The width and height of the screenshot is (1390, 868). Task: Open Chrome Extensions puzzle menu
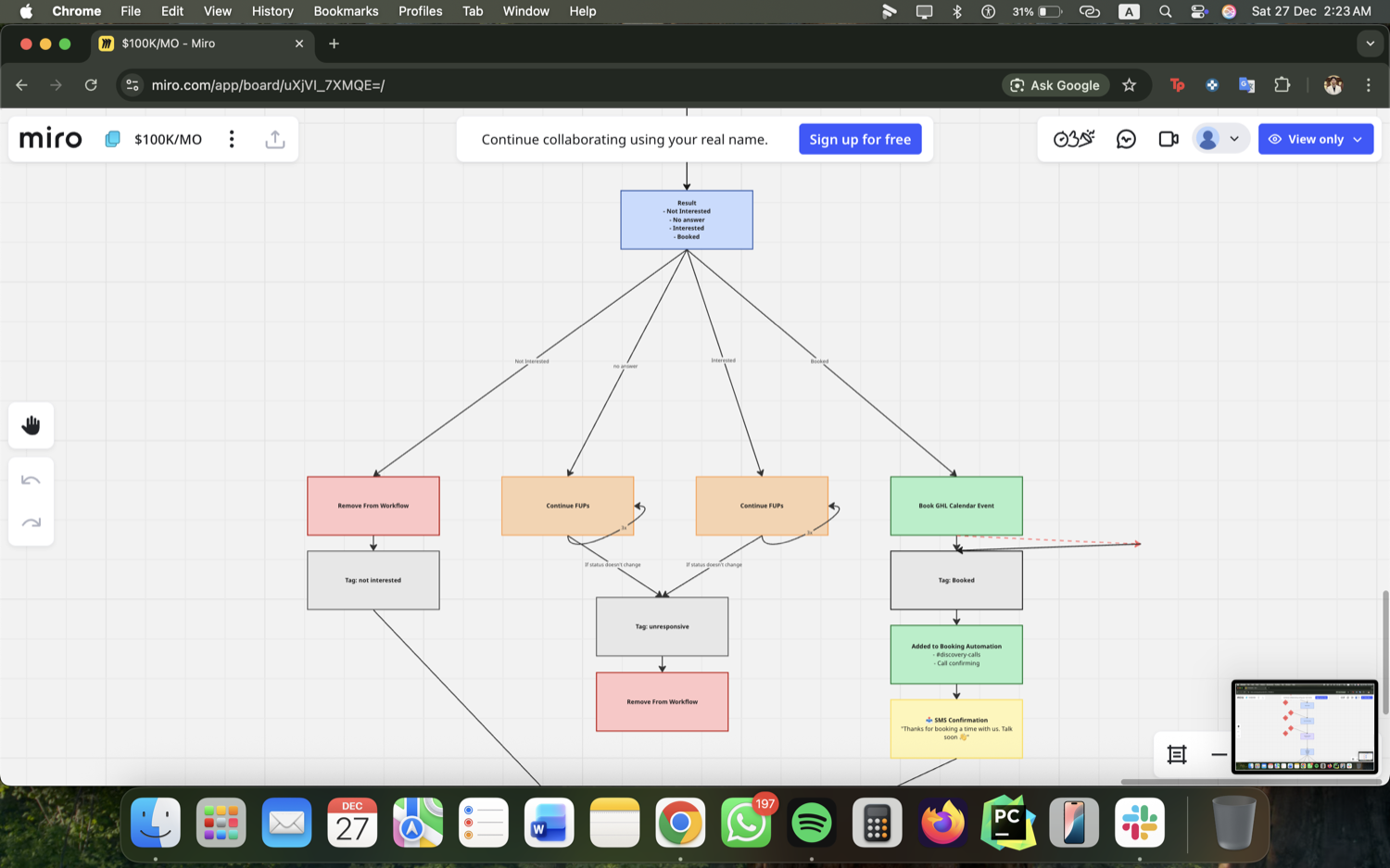1283,85
